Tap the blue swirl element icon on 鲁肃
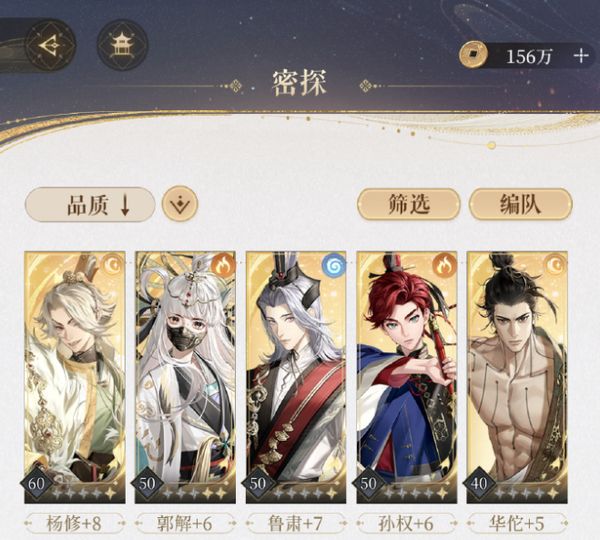The height and width of the screenshot is (540, 600). pyautogui.click(x=334, y=264)
